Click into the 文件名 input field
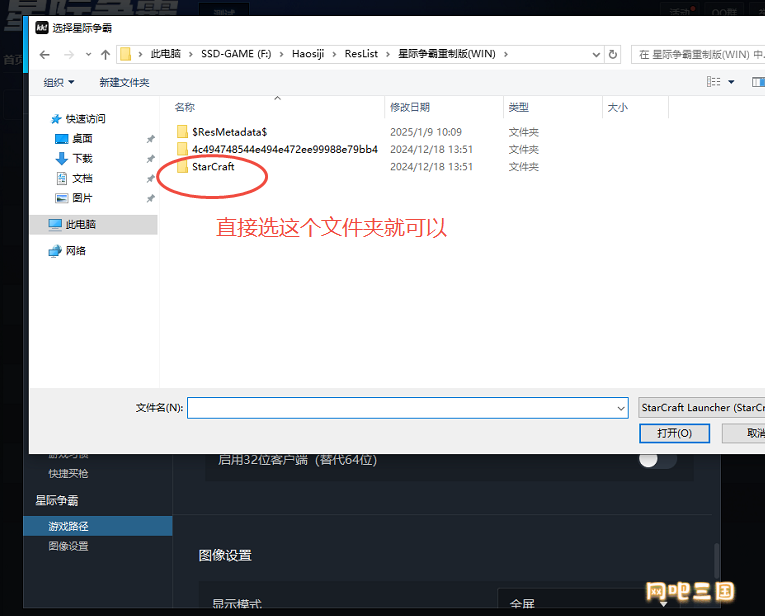 [400, 408]
